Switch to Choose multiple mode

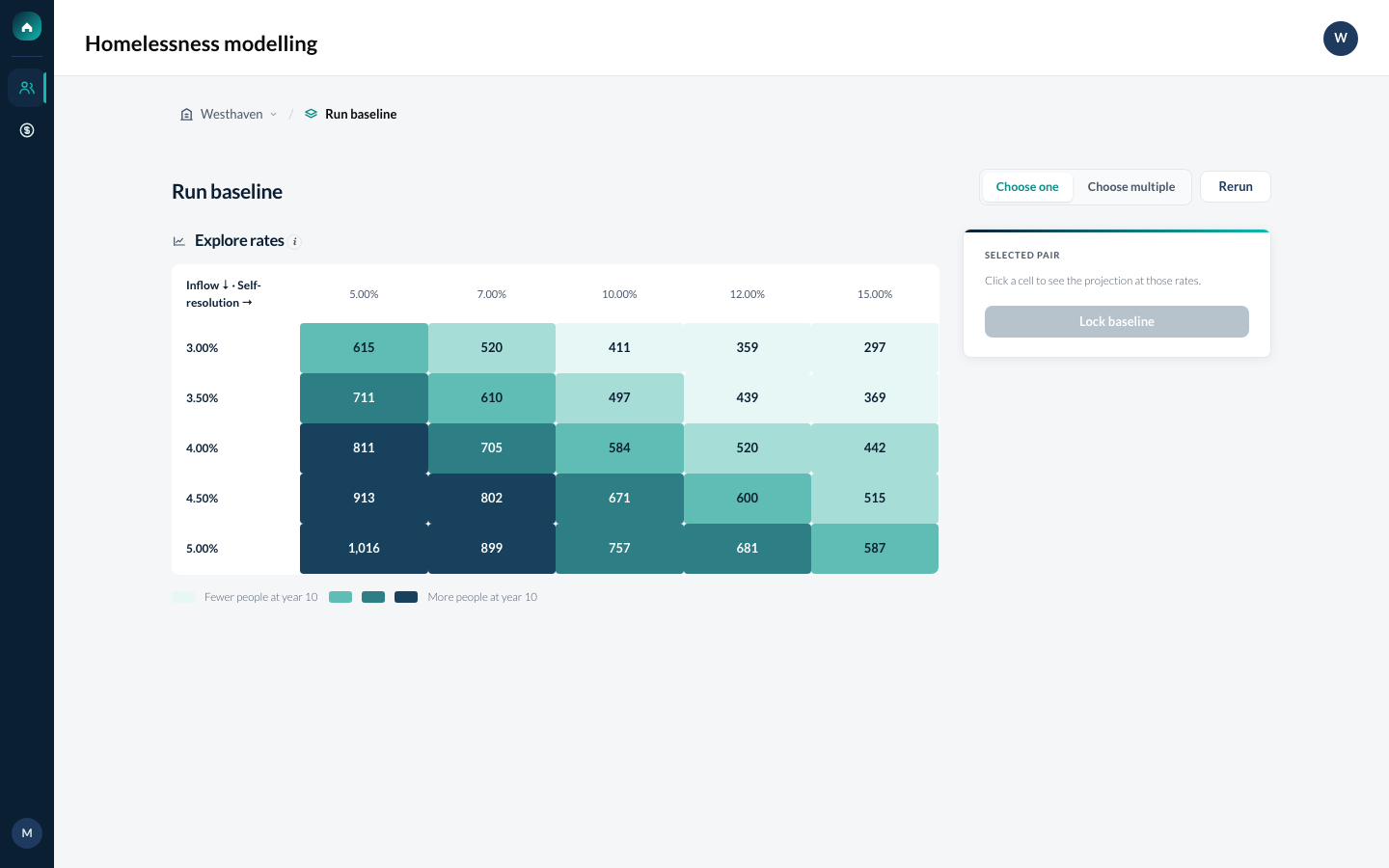tap(1131, 187)
